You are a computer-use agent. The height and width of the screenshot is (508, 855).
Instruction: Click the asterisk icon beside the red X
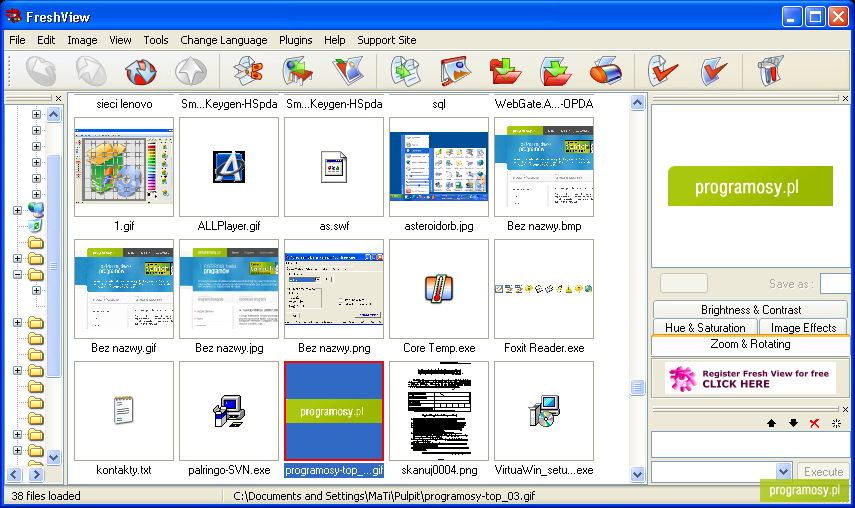(x=836, y=423)
